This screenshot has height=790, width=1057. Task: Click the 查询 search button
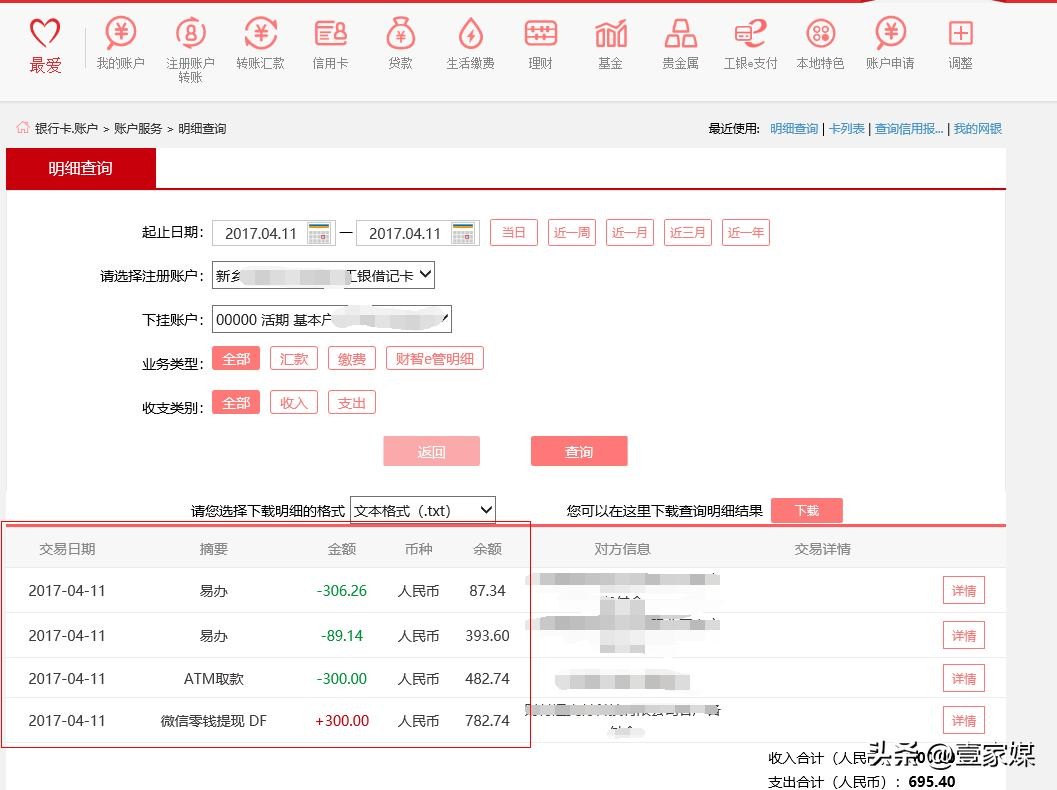pos(579,452)
